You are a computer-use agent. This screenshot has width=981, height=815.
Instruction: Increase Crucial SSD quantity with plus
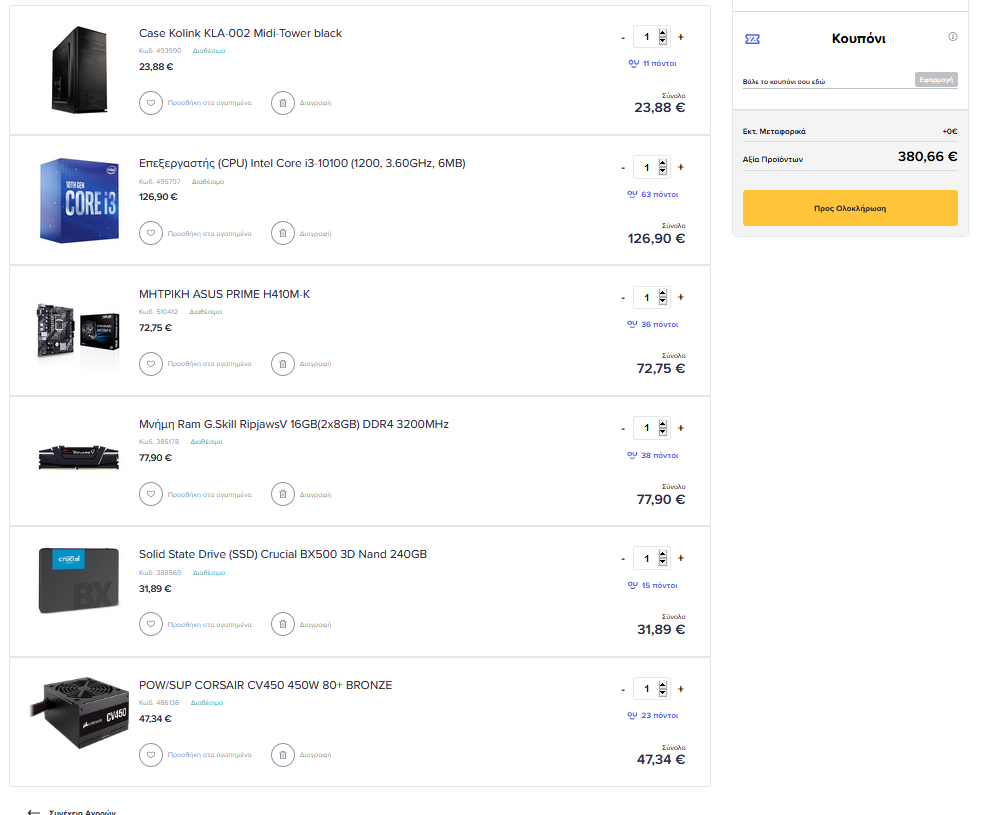point(681,558)
